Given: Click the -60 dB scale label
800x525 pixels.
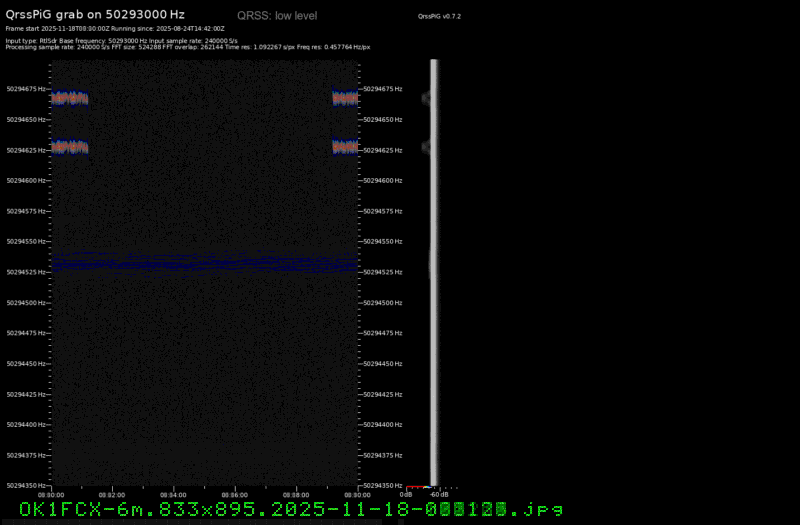Looking at the screenshot, I should 438,494.
